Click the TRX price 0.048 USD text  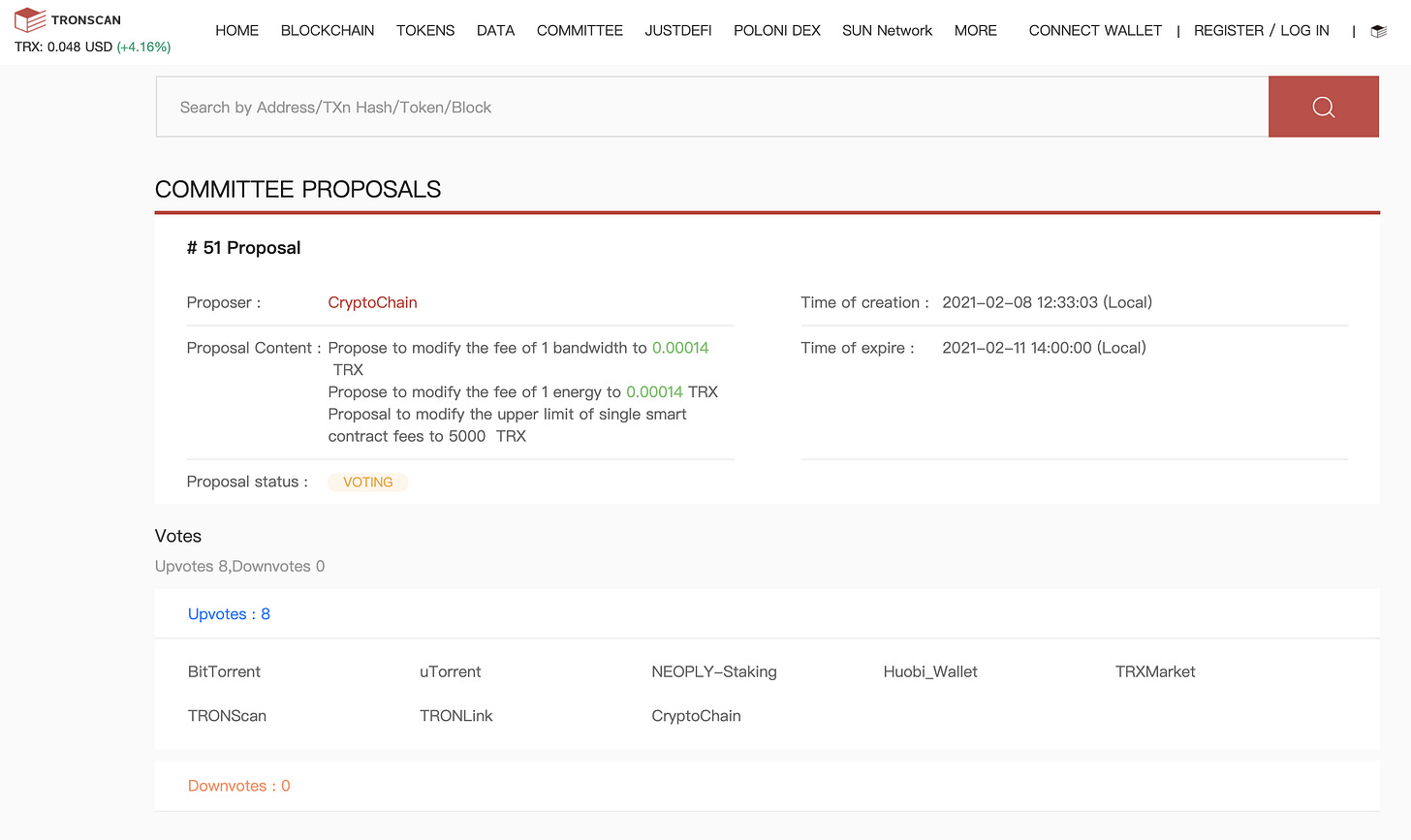tap(64, 47)
